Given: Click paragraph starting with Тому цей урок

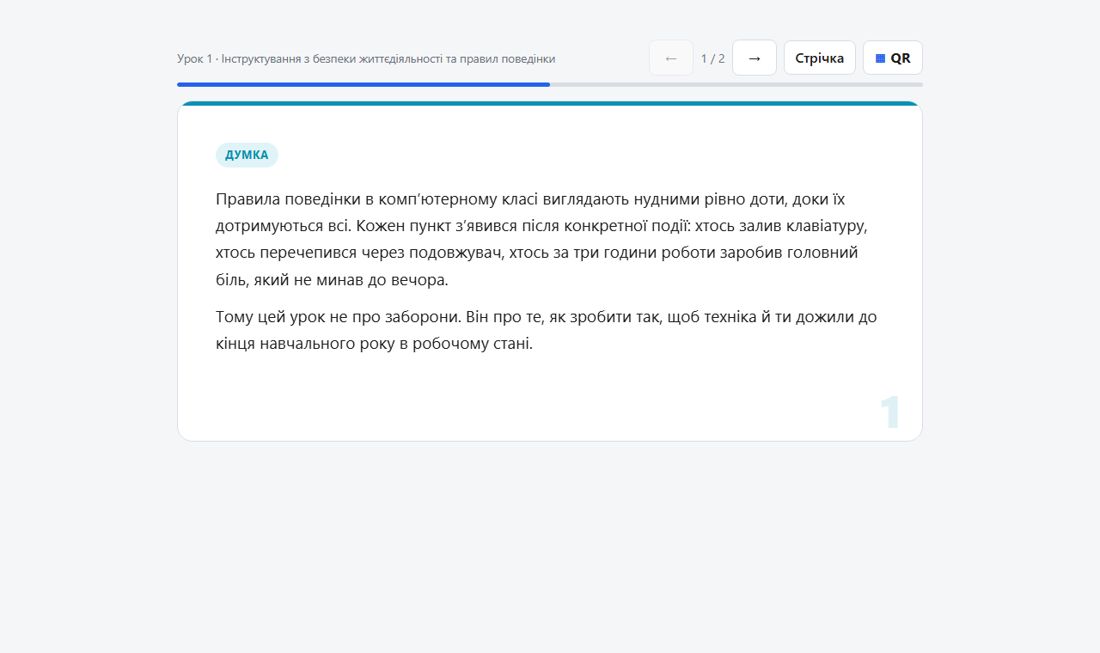Looking at the screenshot, I should click(x=546, y=330).
